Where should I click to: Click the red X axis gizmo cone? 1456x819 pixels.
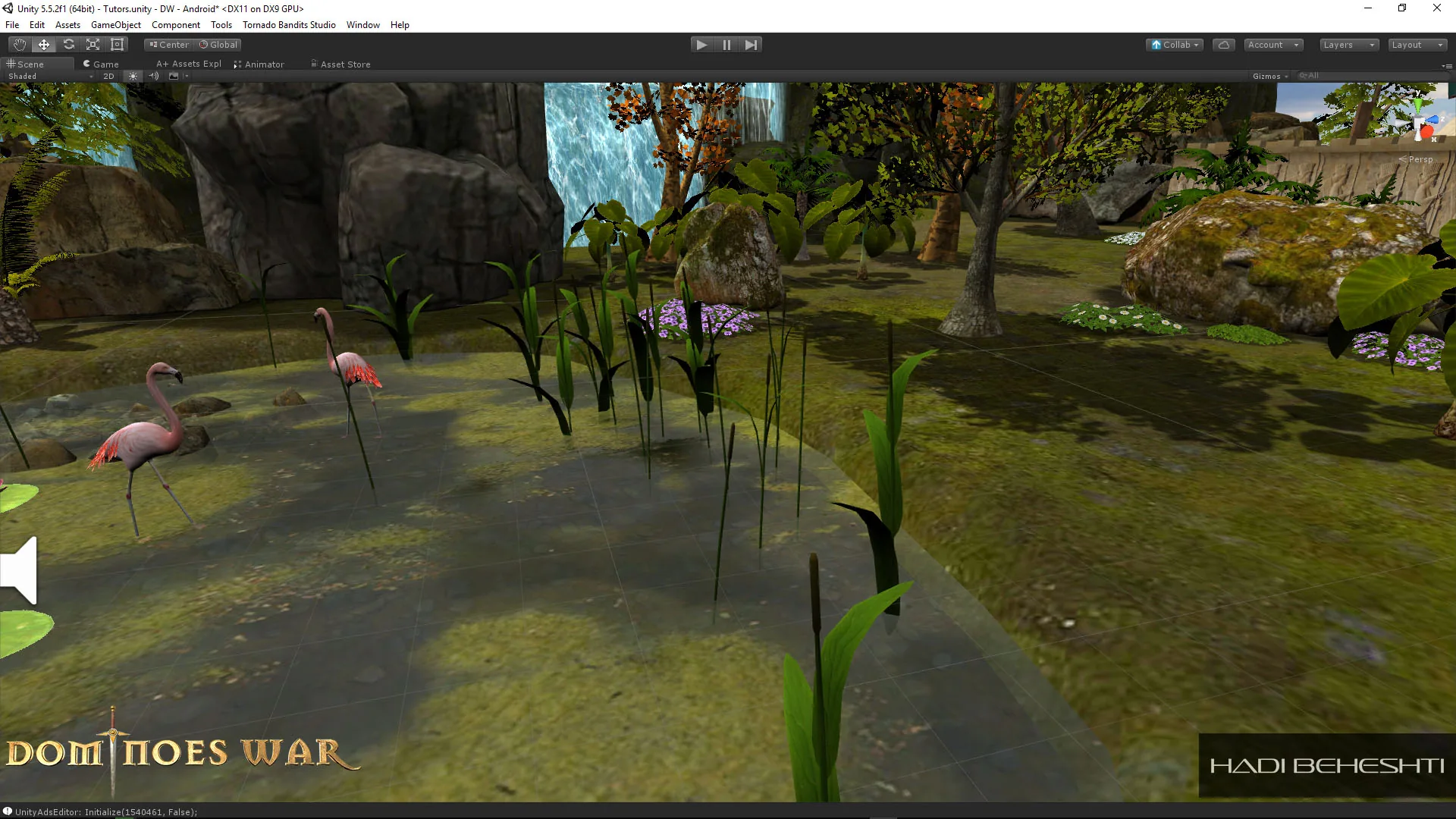tap(1427, 133)
